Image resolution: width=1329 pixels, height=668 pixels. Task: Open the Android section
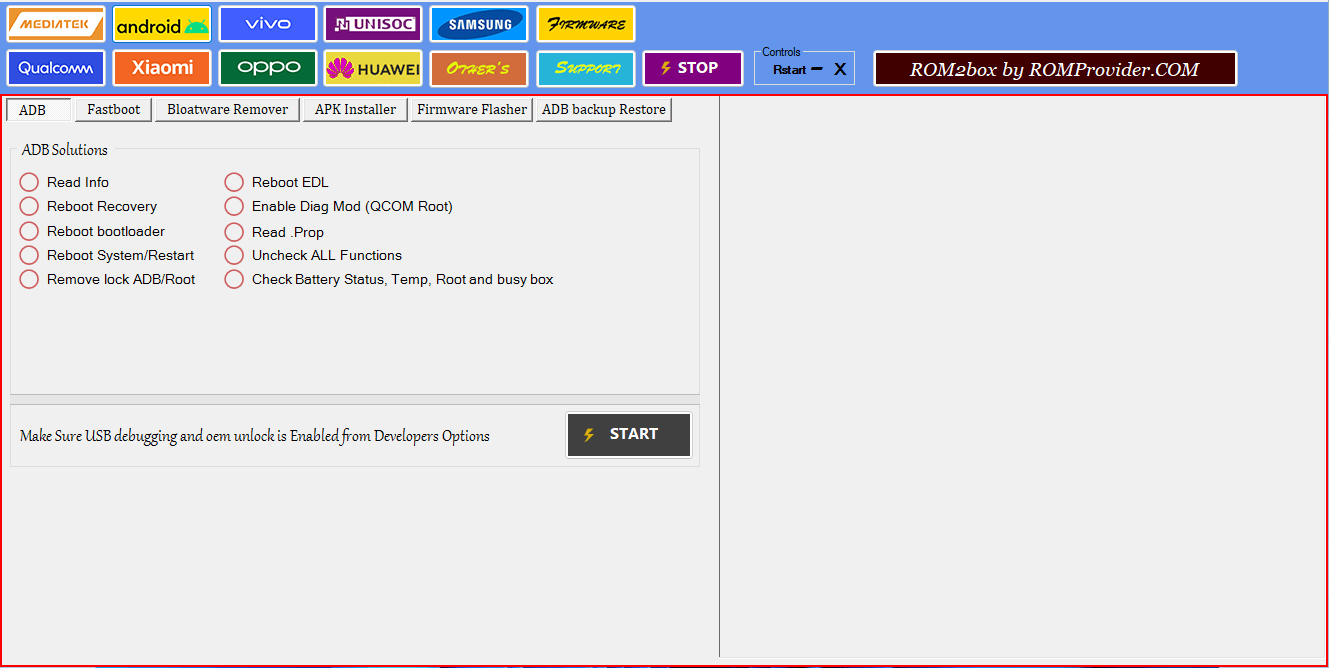[x=161, y=23]
